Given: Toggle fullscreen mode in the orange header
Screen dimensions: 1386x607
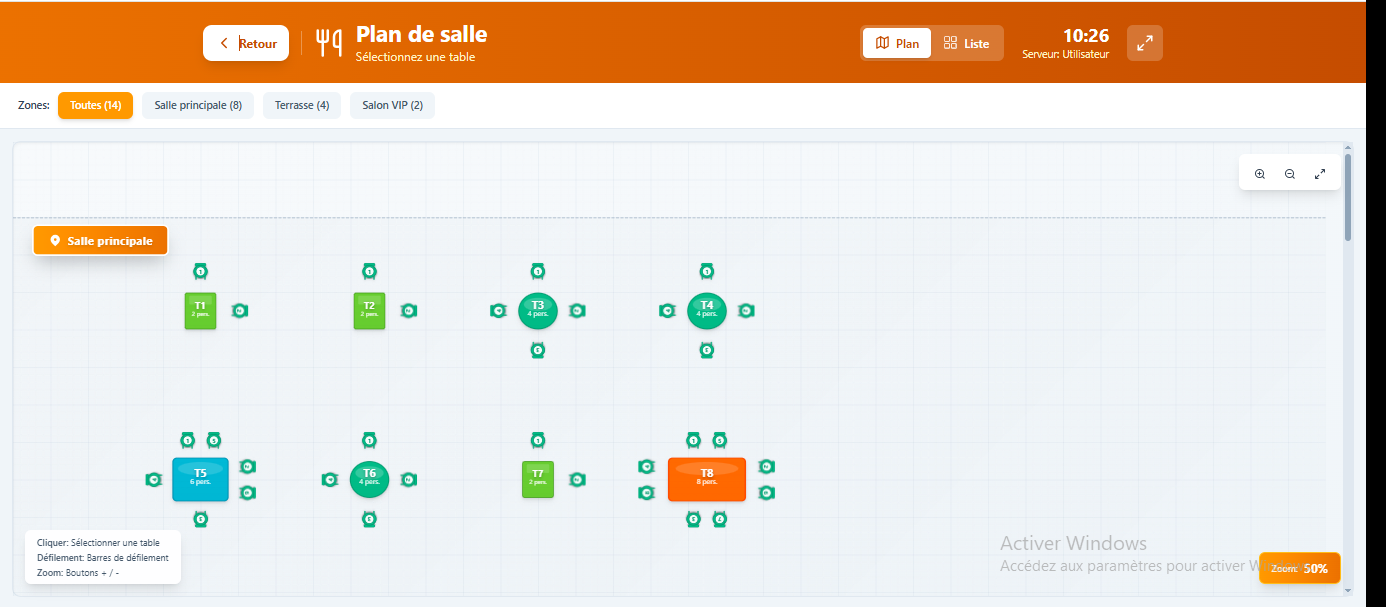Looking at the screenshot, I should click(1145, 43).
